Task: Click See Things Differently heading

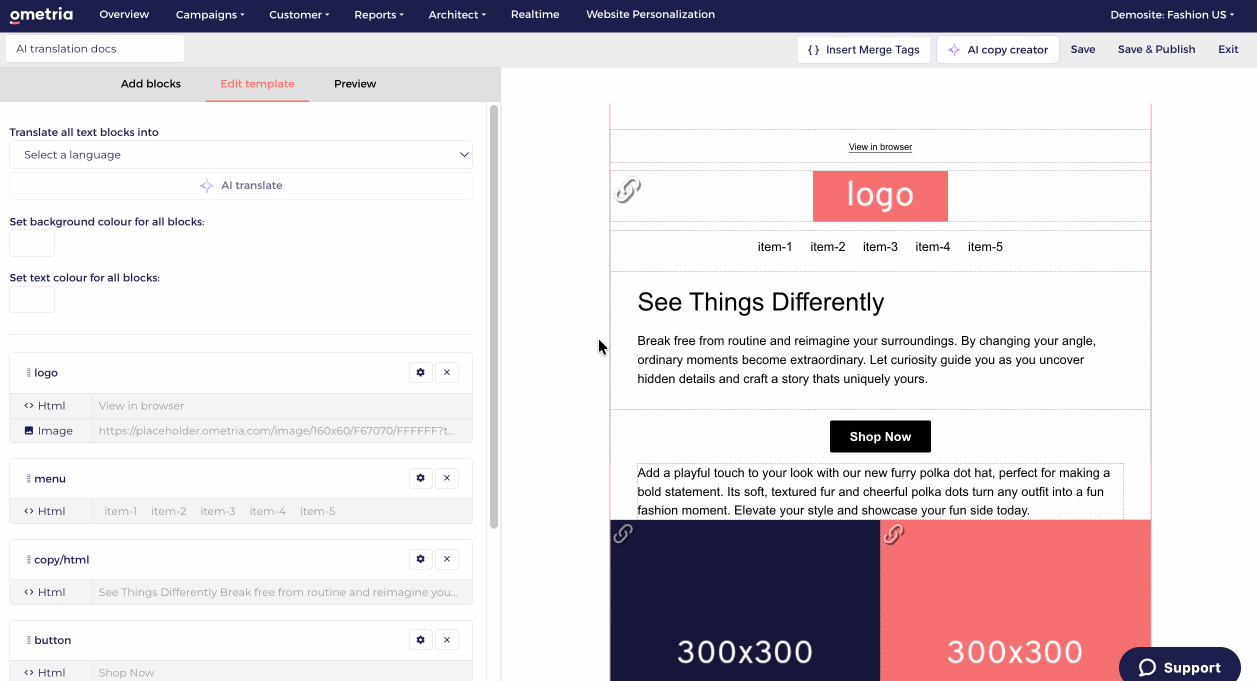Action: pyautogui.click(x=761, y=302)
